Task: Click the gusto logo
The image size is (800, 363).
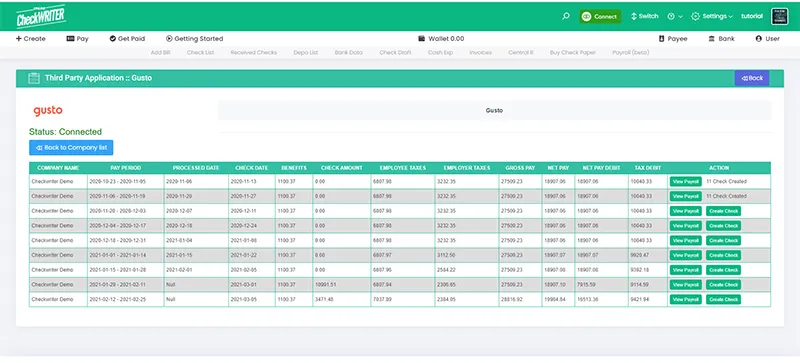Action: [48, 111]
